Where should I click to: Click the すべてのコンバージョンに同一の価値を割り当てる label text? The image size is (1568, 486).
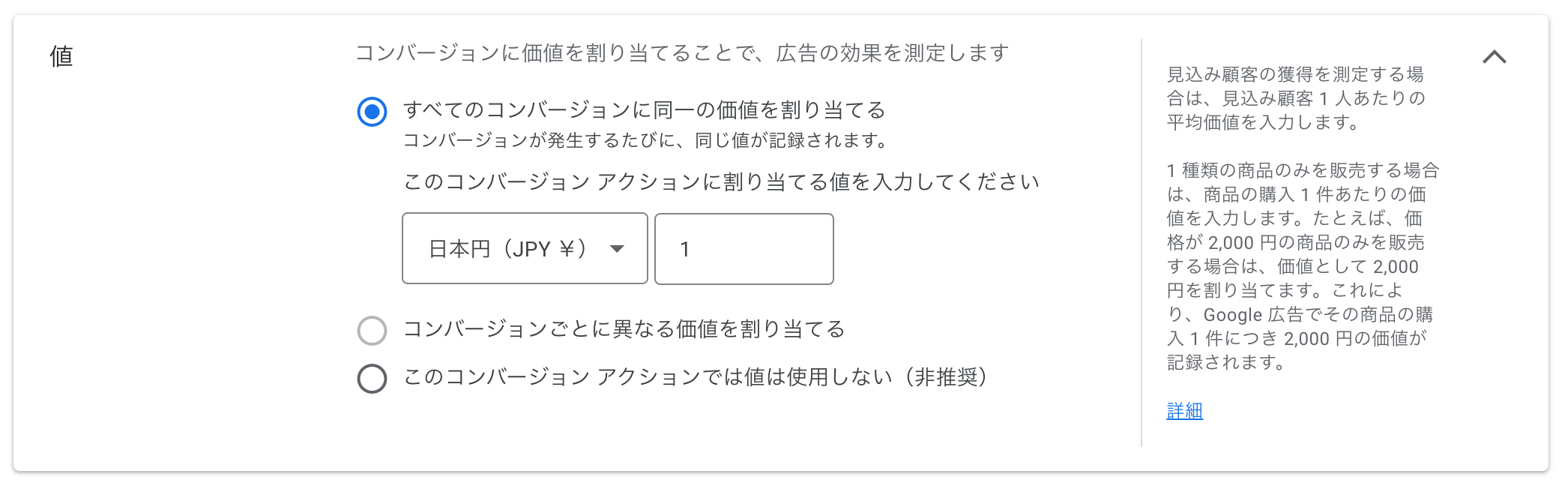point(645,110)
